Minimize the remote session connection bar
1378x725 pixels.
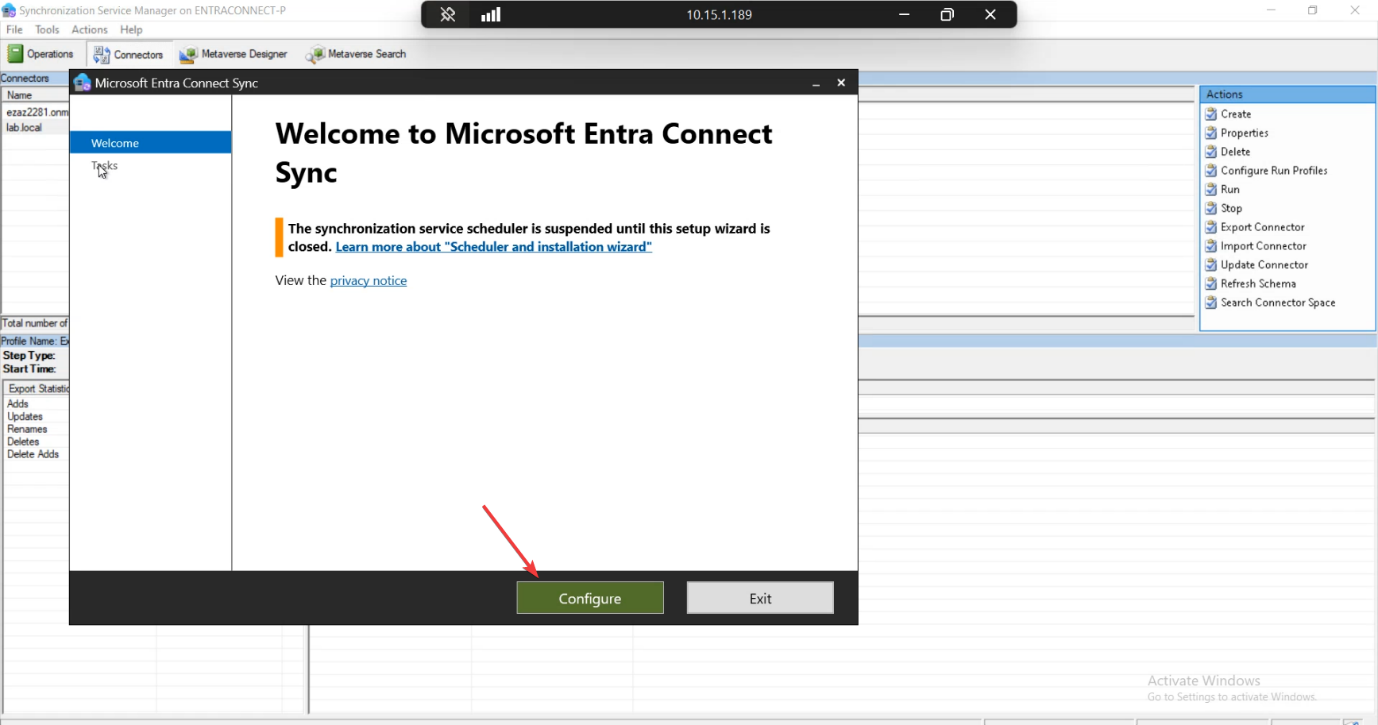904,15
